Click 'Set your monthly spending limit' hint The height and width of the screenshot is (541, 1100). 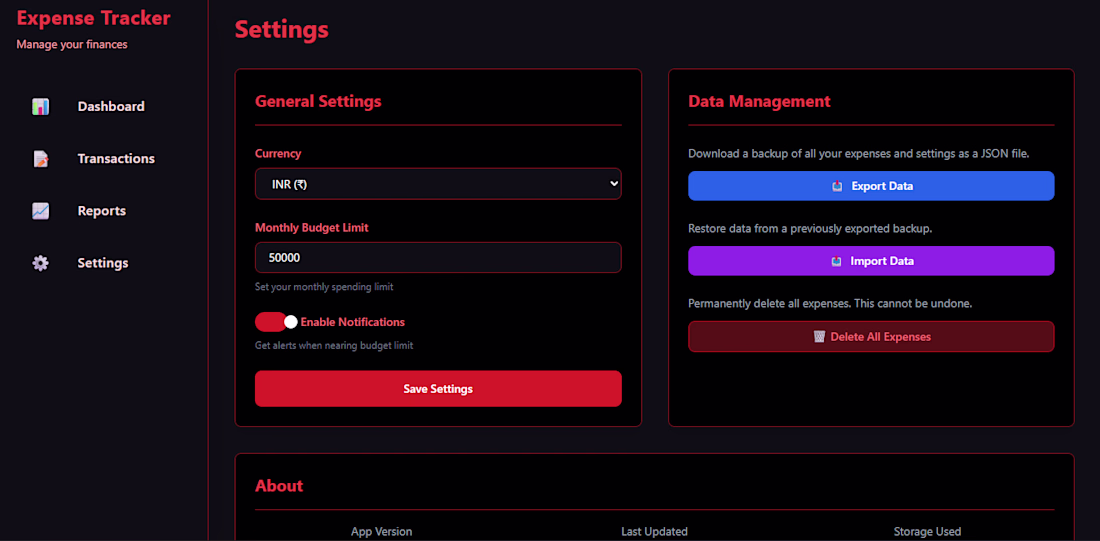click(x=324, y=287)
